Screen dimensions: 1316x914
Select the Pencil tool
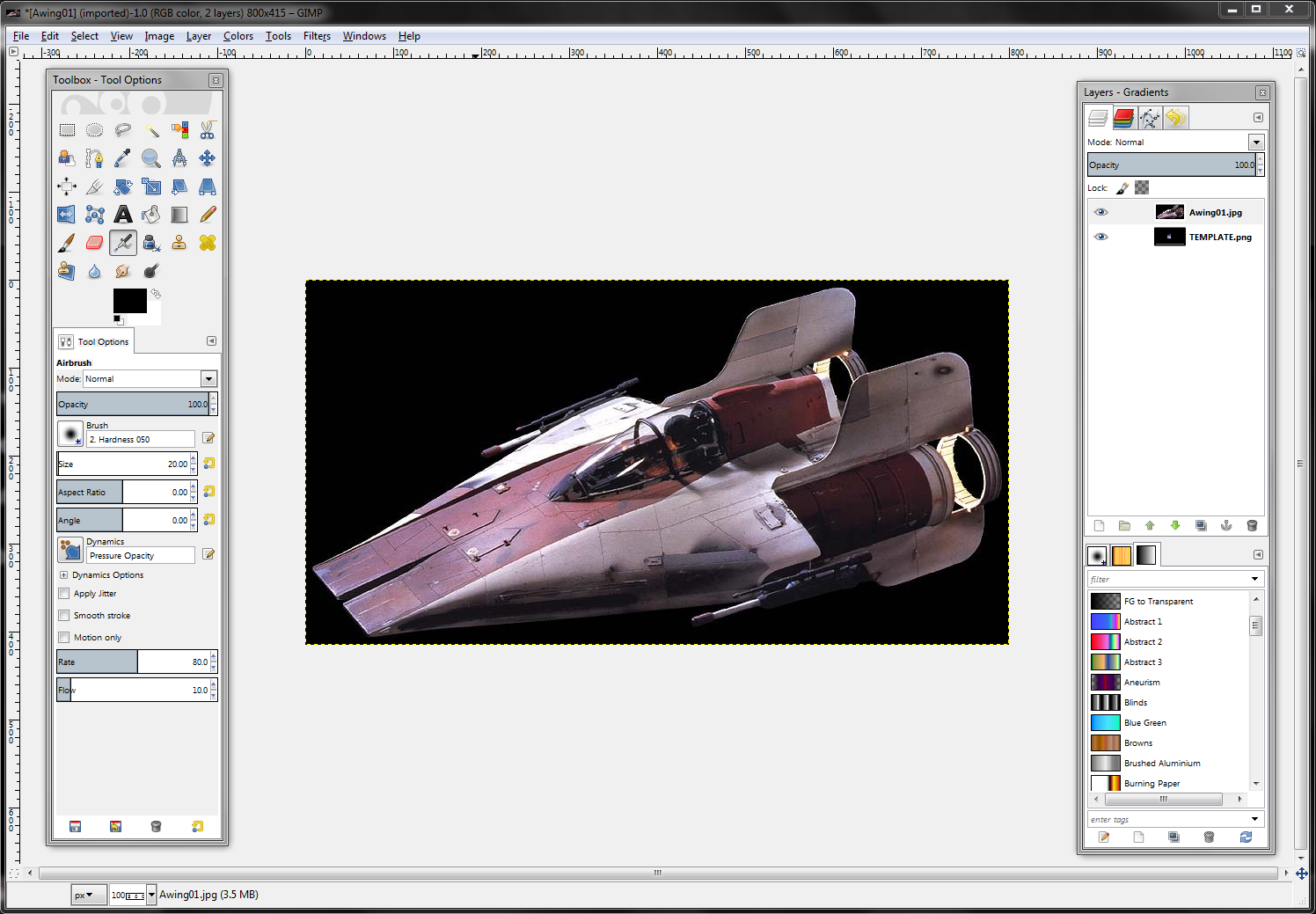pyautogui.click(x=208, y=215)
